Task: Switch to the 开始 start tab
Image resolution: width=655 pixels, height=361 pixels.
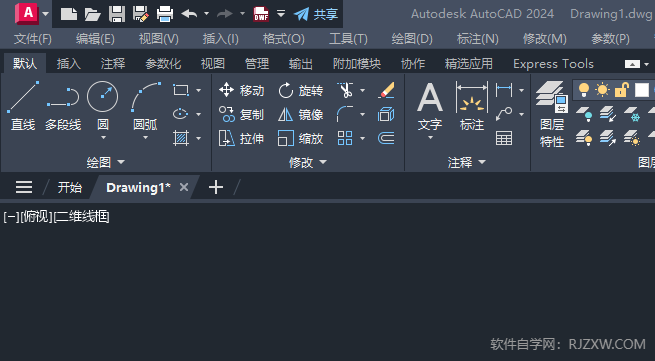Action: 69,187
